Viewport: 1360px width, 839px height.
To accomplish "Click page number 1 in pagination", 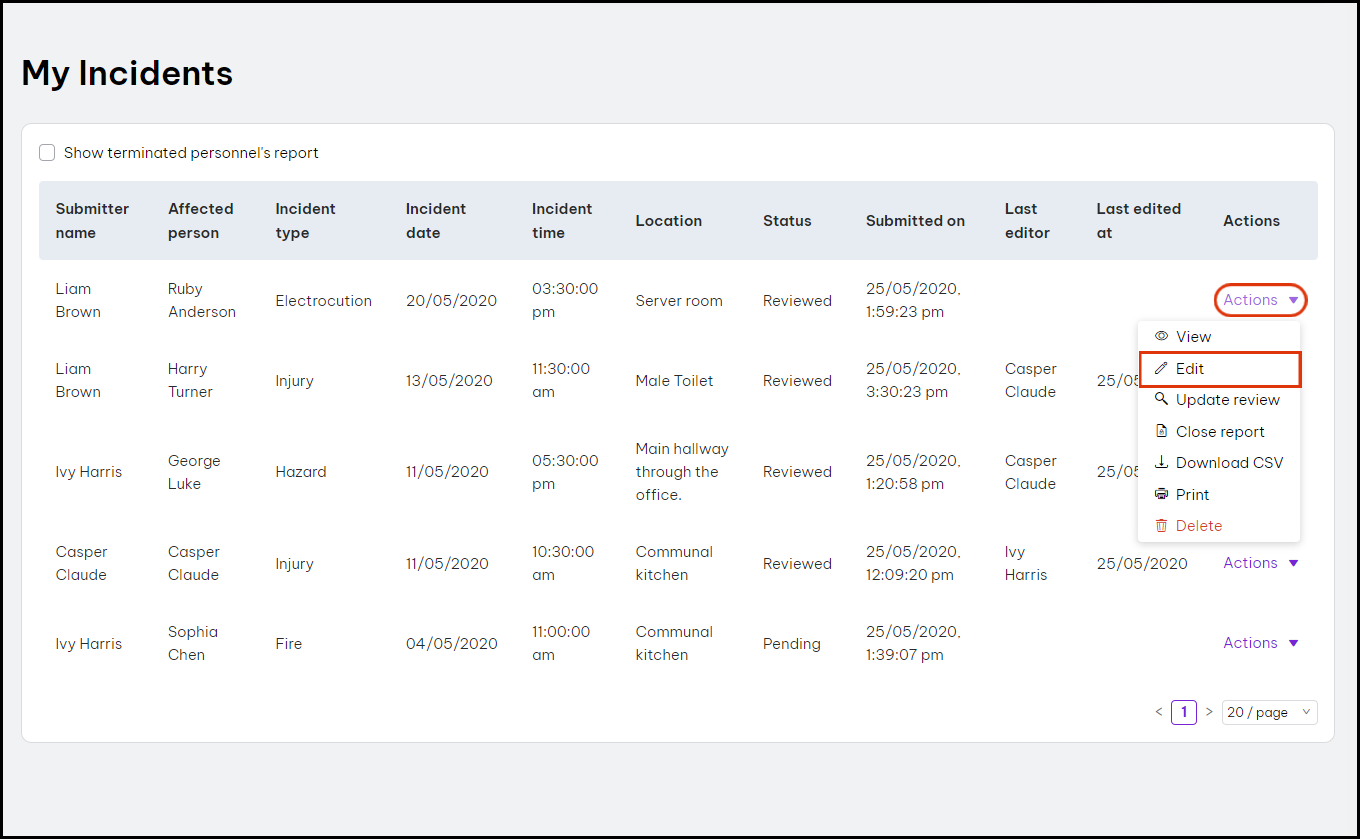I will tap(1184, 712).
